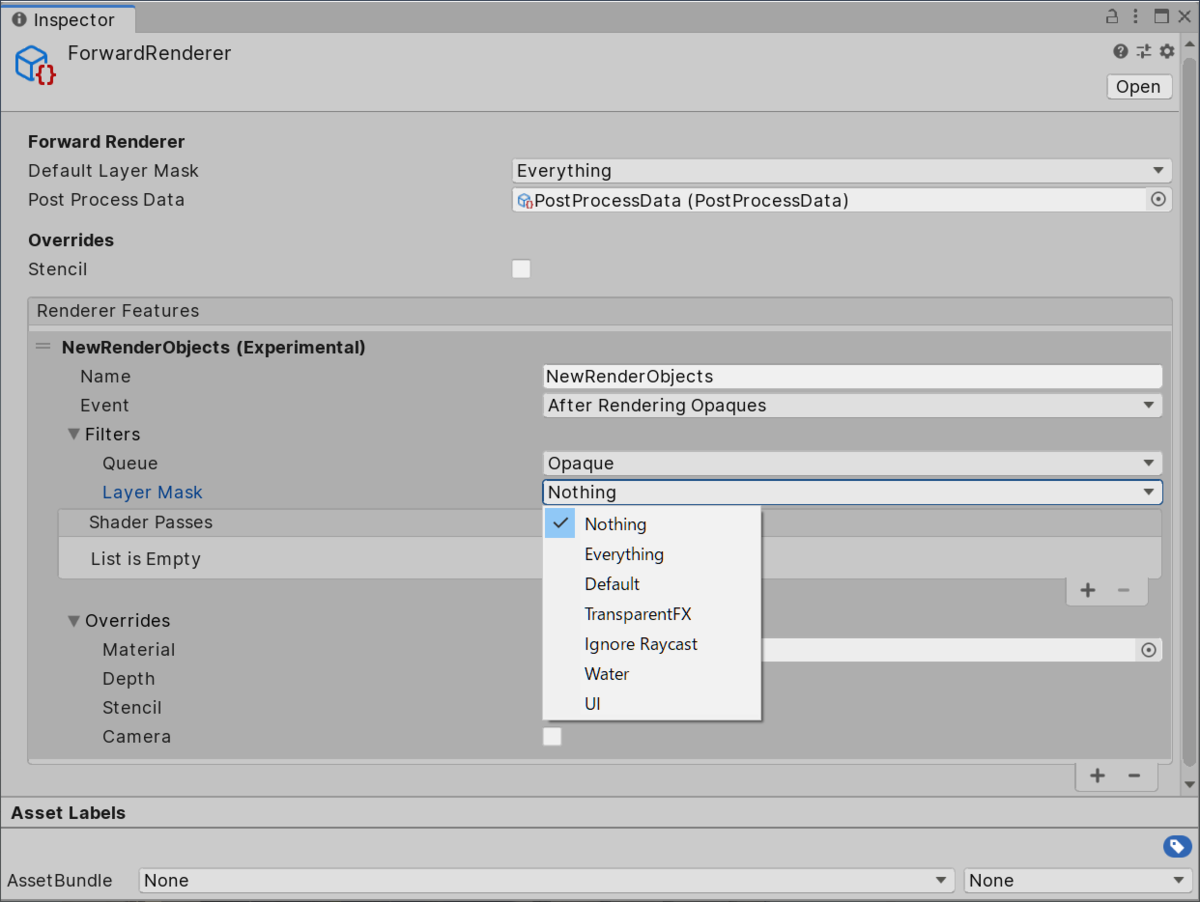Click the Name input field

pyautogui.click(x=853, y=376)
